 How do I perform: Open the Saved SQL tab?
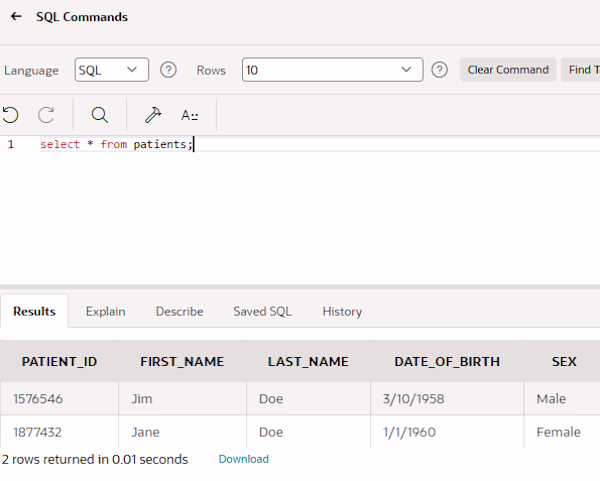click(x=262, y=311)
